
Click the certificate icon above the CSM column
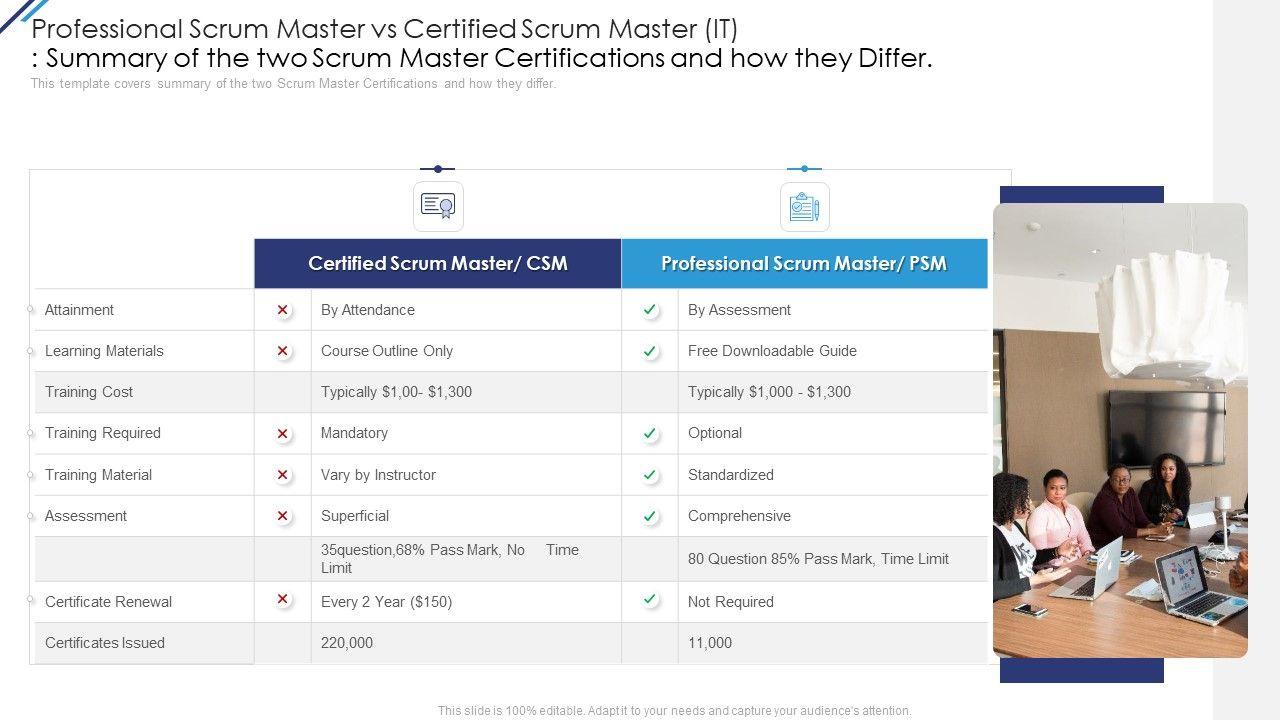click(x=438, y=206)
